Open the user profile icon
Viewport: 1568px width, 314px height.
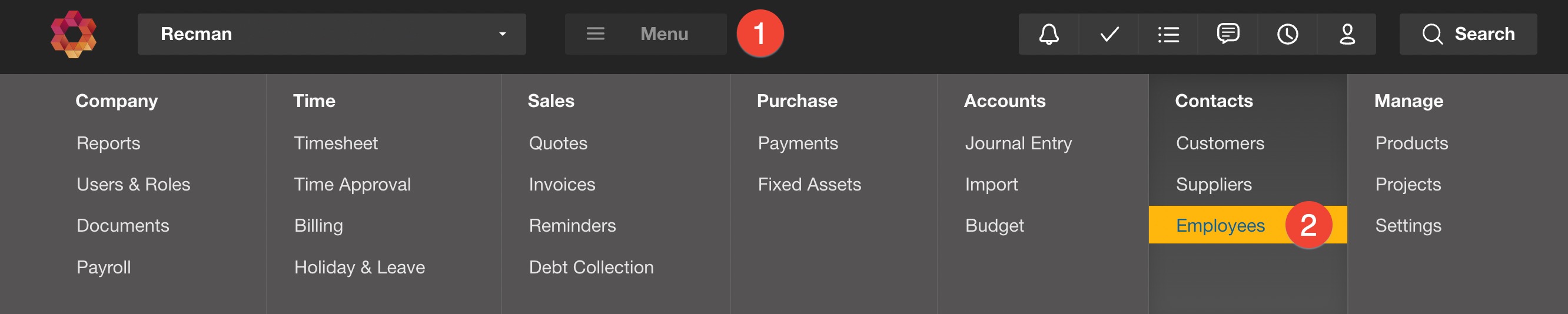click(x=1347, y=34)
